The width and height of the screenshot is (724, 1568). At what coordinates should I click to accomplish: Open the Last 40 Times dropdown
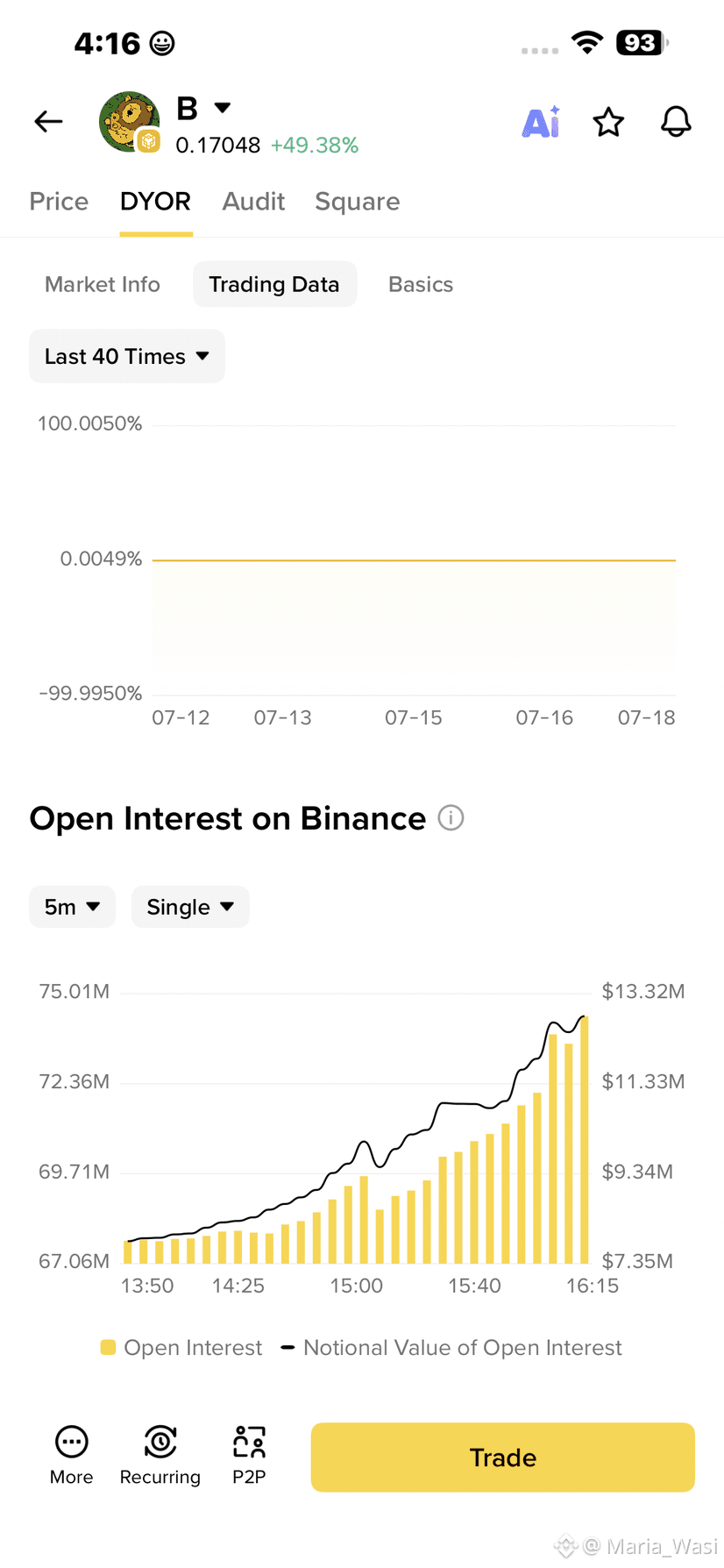[127, 356]
